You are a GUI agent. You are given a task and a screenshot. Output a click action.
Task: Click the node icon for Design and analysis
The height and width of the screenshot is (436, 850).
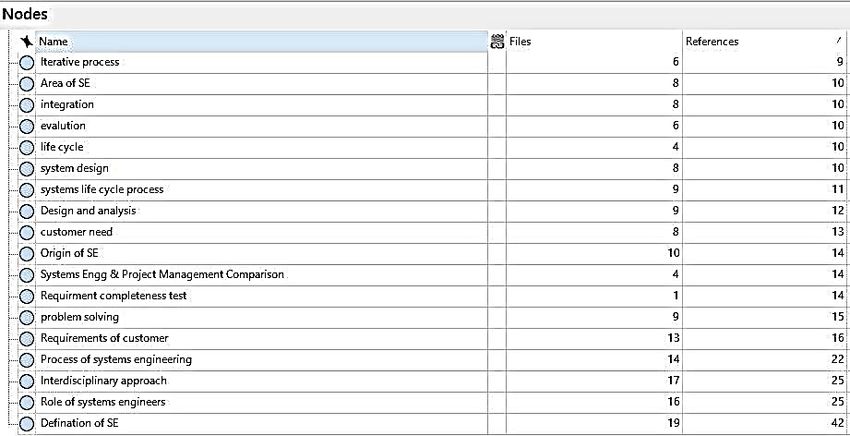click(27, 211)
